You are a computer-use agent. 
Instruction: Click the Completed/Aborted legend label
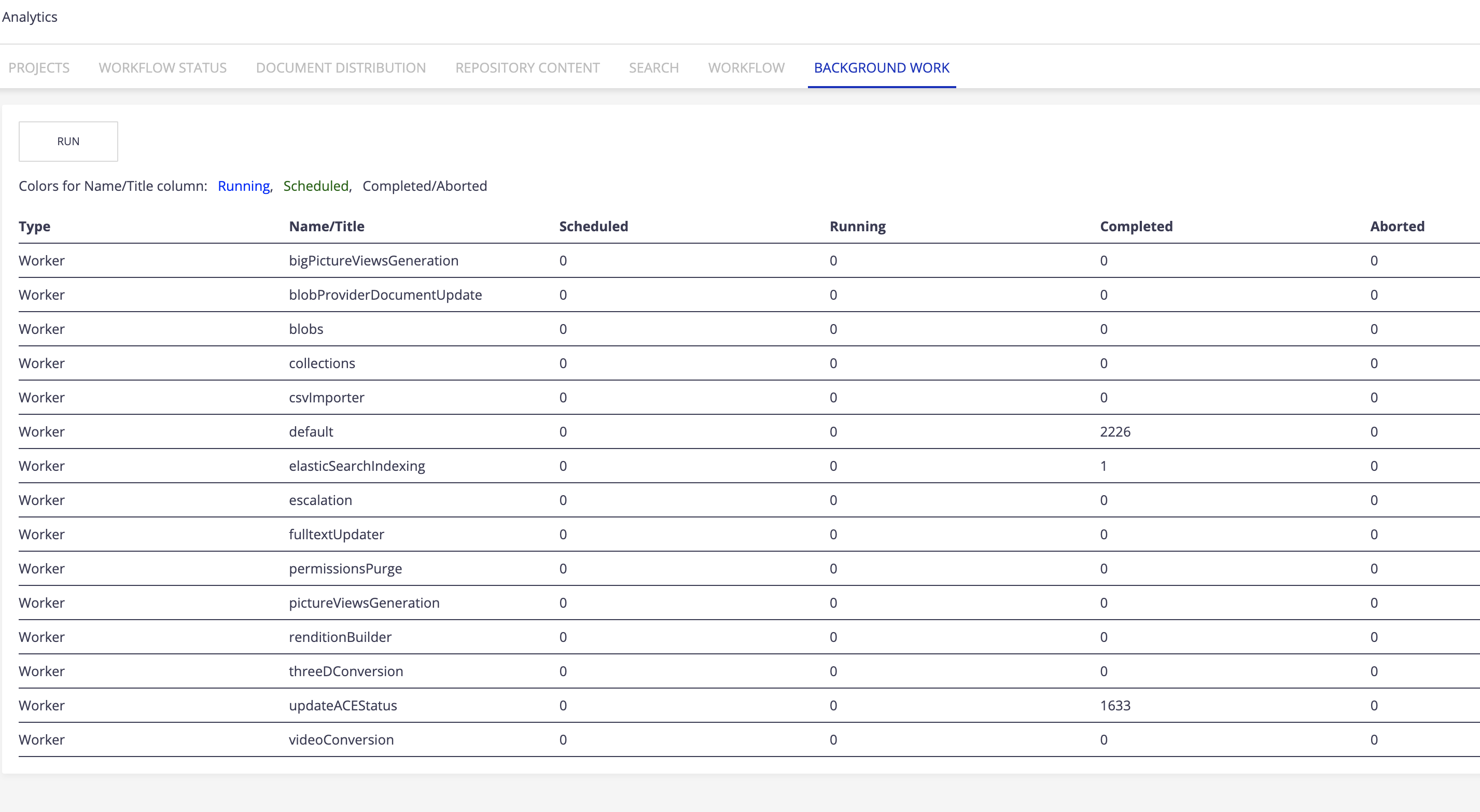425,186
